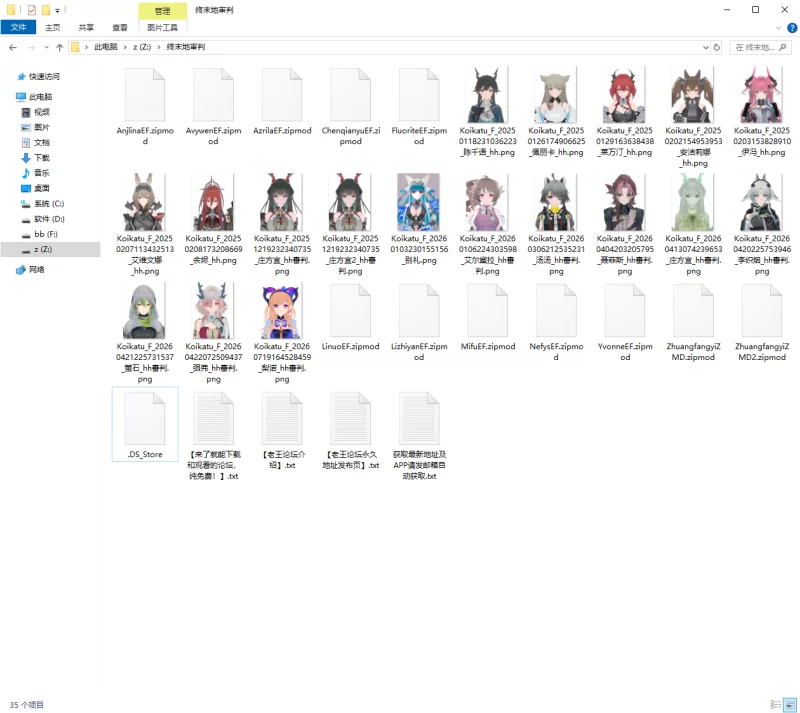Select thumbnail Koikatu_F_20250118231036223 陈千语
800x713 pixels.
click(488, 95)
